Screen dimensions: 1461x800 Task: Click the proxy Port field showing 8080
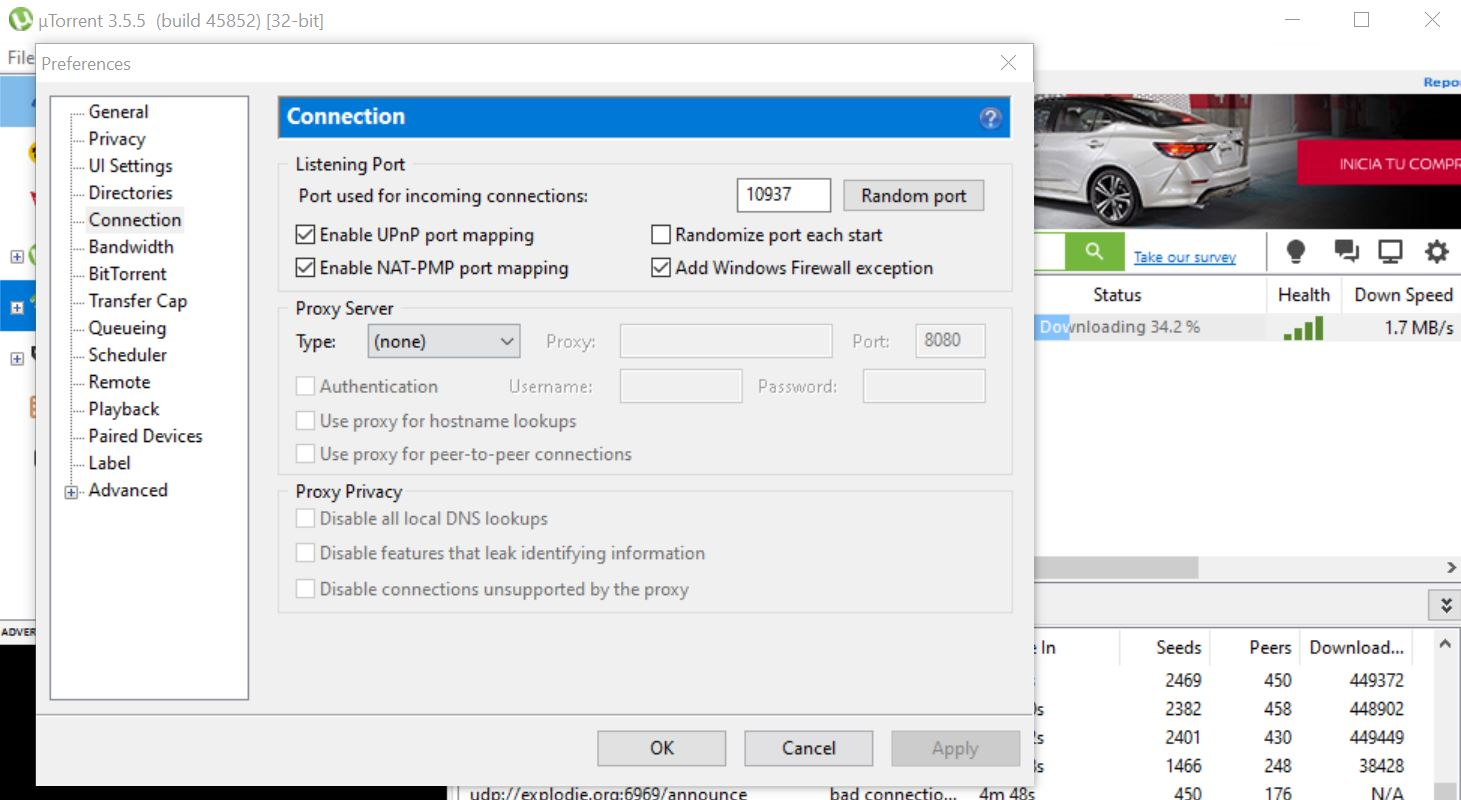pyautogui.click(x=950, y=341)
